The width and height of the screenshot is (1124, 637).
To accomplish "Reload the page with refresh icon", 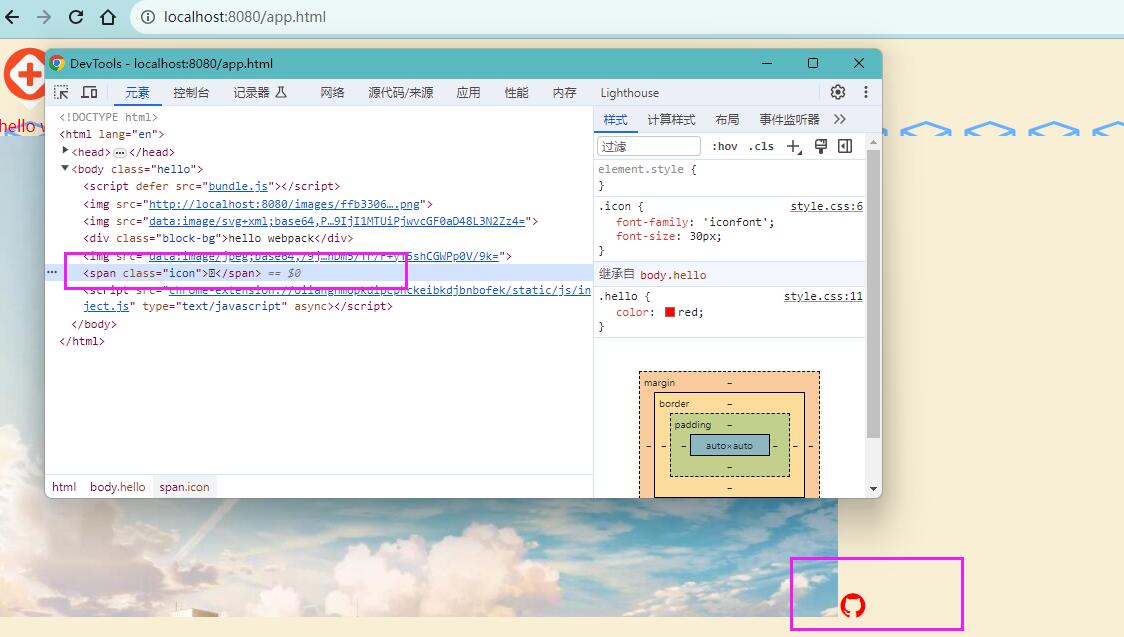I will (76, 16).
